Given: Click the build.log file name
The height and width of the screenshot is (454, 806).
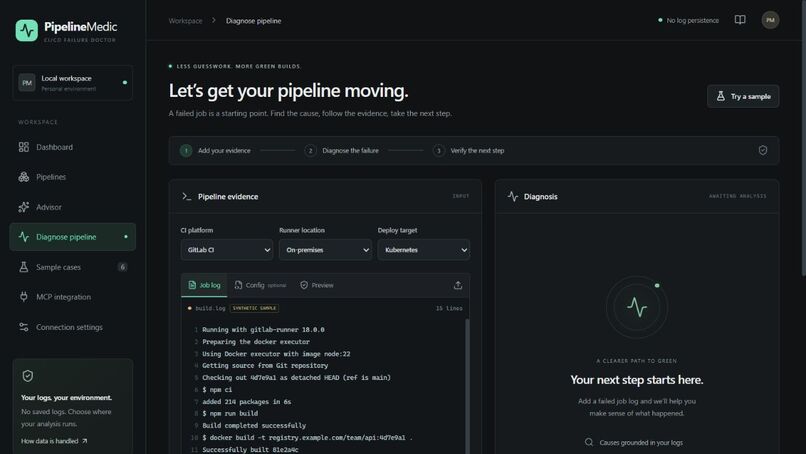Looking at the screenshot, I should coord(210,308).
